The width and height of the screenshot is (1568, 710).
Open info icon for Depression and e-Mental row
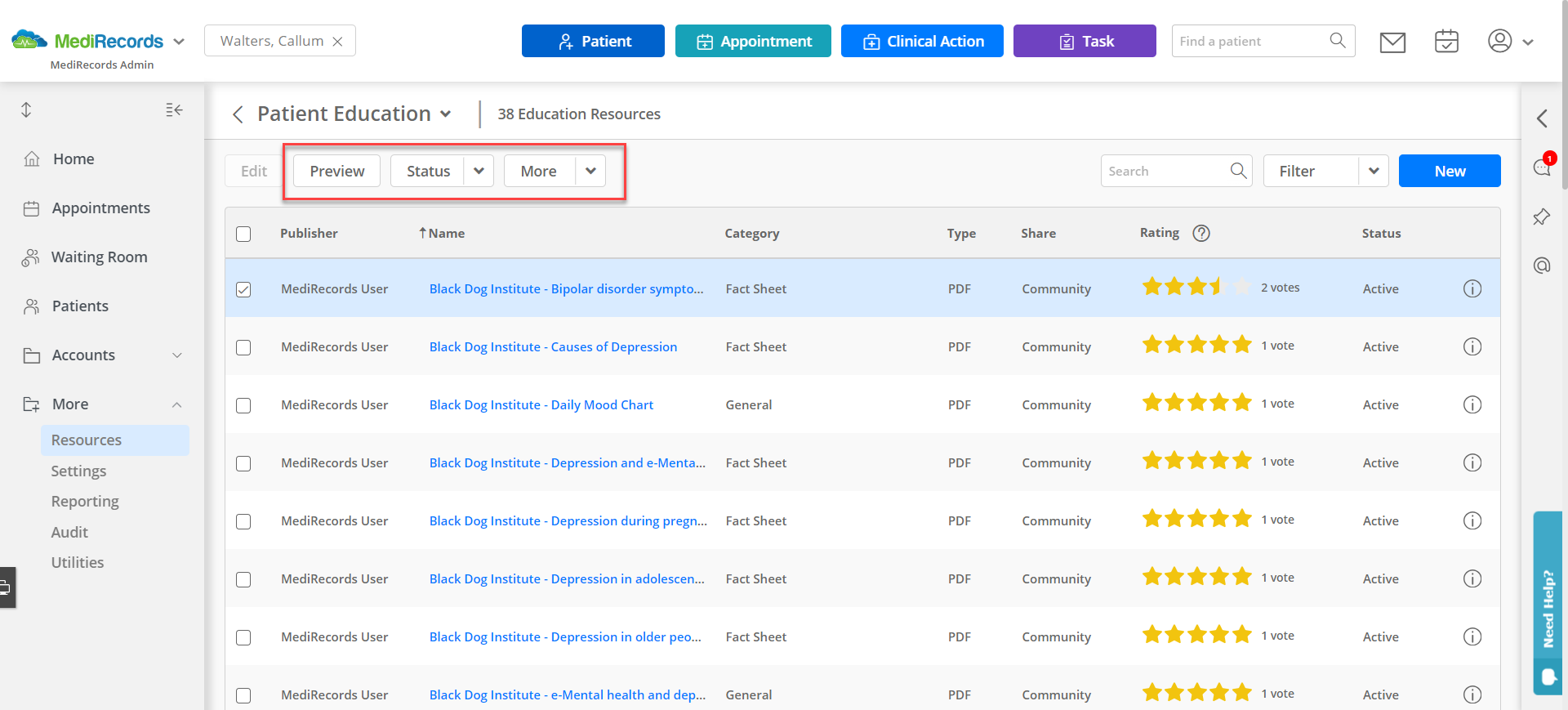click(x=1472, y=462)
